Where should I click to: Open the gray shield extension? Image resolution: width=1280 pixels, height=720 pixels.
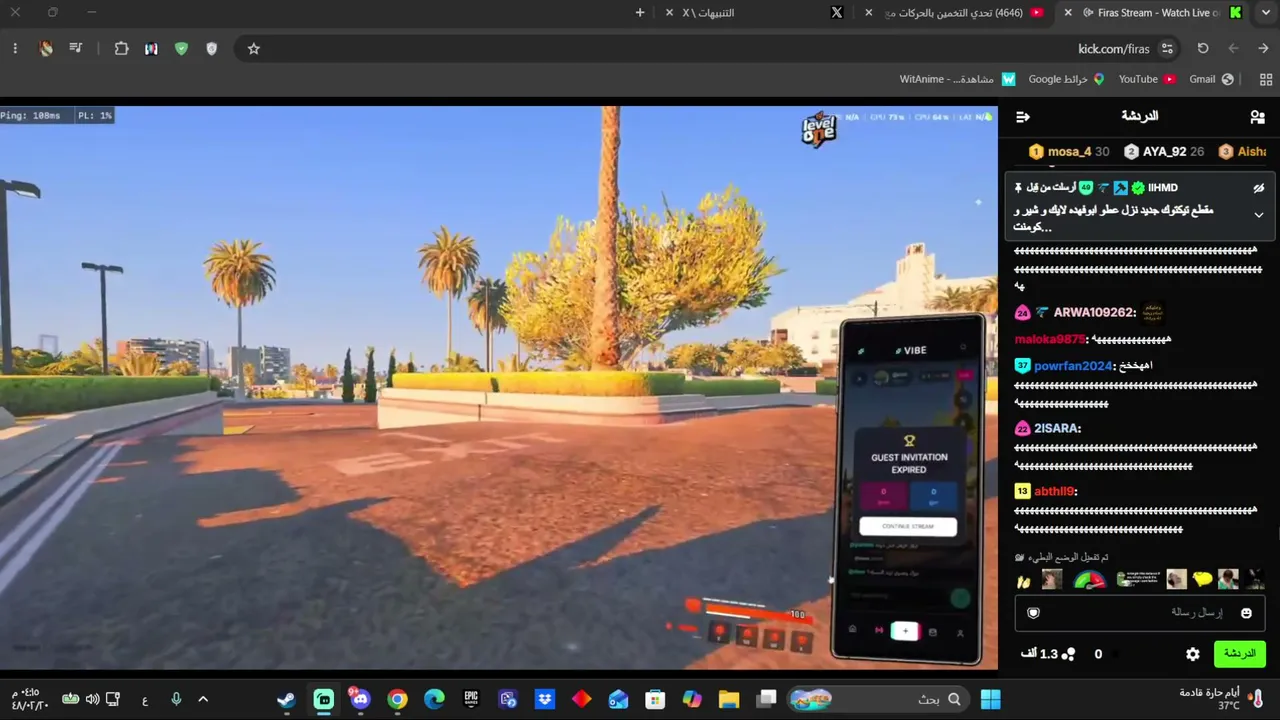(x=212, y=48)
